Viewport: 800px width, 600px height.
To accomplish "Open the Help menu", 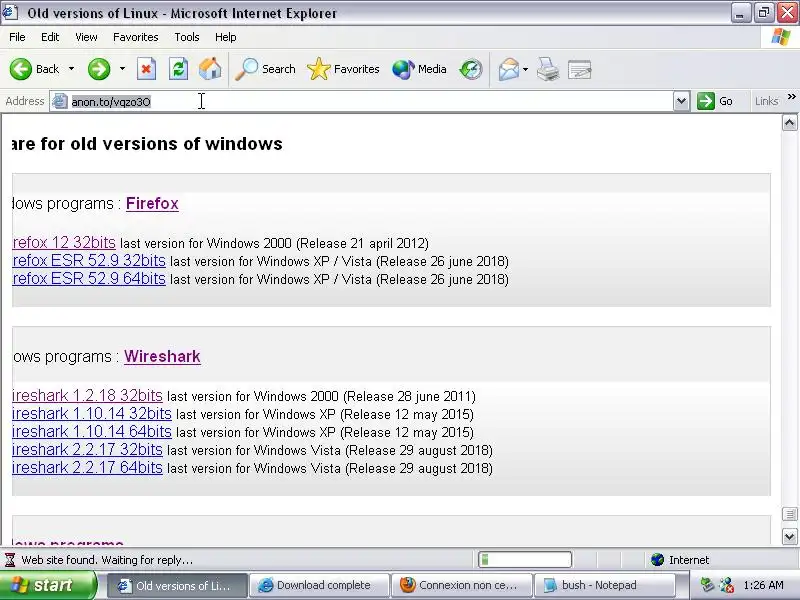I will (226, 37).
